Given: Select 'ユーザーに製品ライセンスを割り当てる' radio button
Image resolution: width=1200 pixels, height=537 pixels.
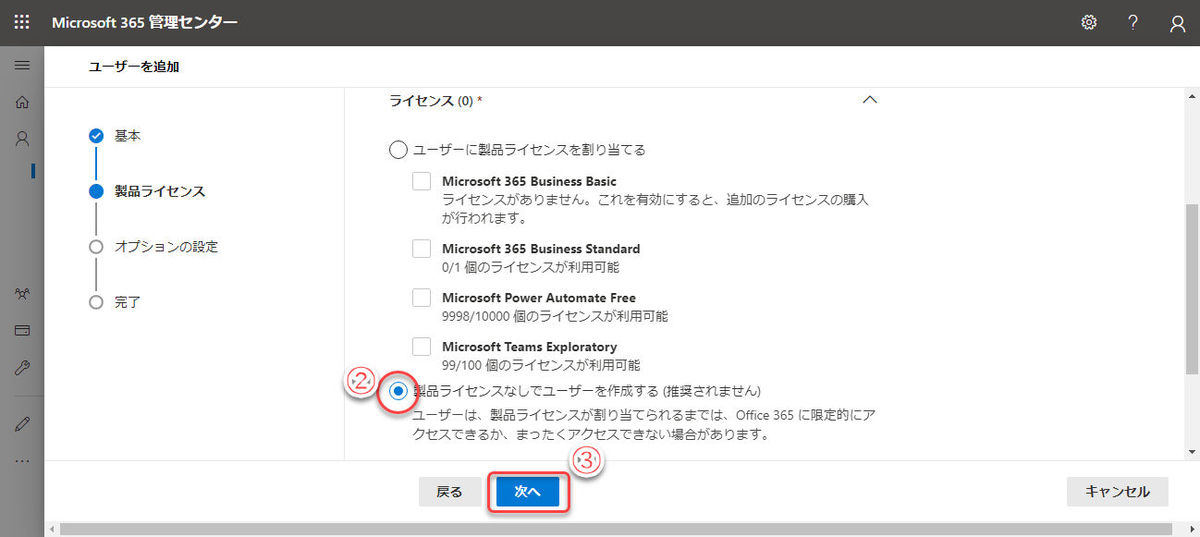Looking at the screenshot, I should coord(398,150).
